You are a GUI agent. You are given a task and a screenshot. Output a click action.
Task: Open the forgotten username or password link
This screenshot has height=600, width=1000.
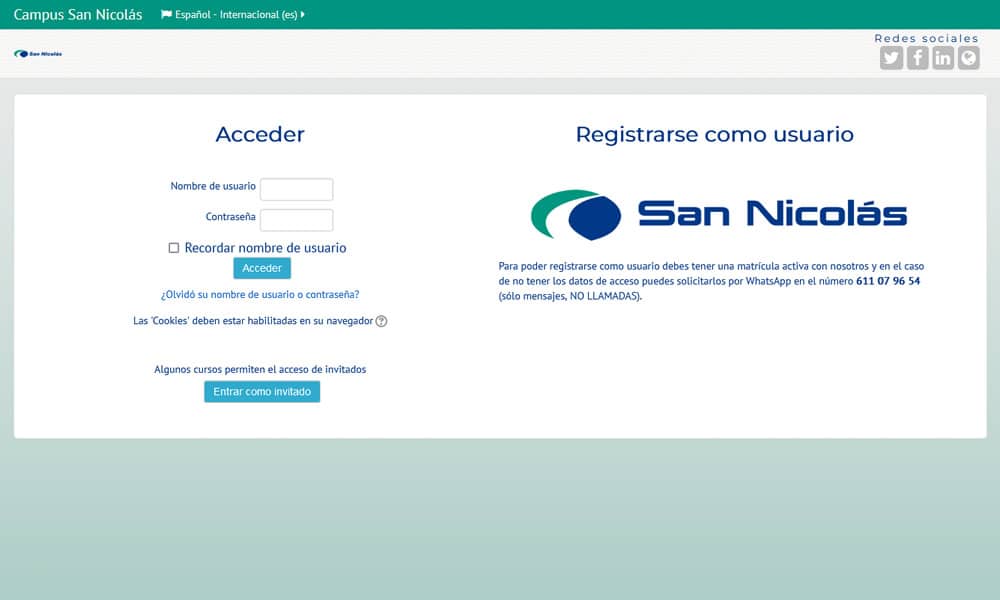click(x=260, y=295)
